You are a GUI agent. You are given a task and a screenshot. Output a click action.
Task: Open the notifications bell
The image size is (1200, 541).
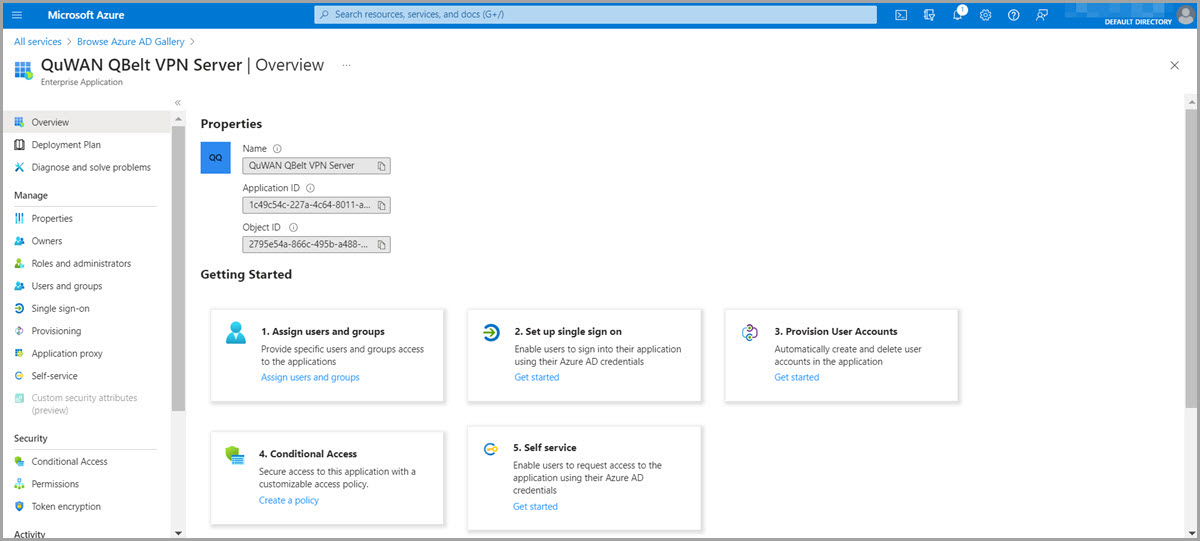pyautogui.click(x=958, y=14)
